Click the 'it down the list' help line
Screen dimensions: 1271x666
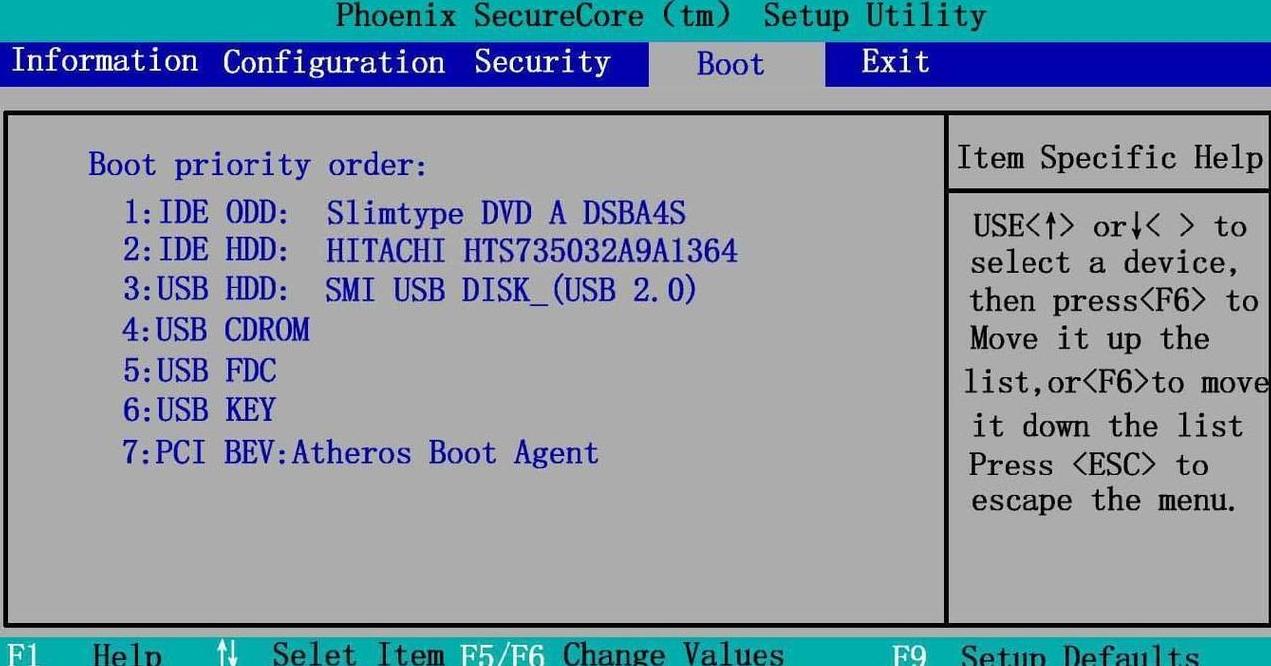point(1107,426)
